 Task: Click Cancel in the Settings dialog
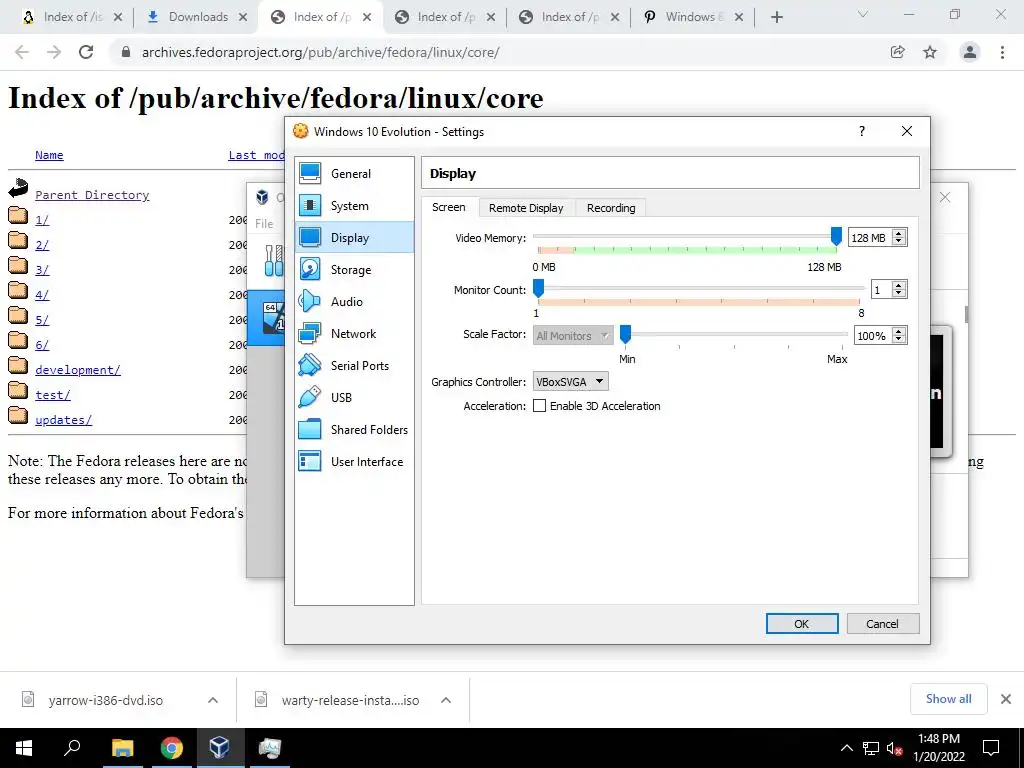(882, 624)
